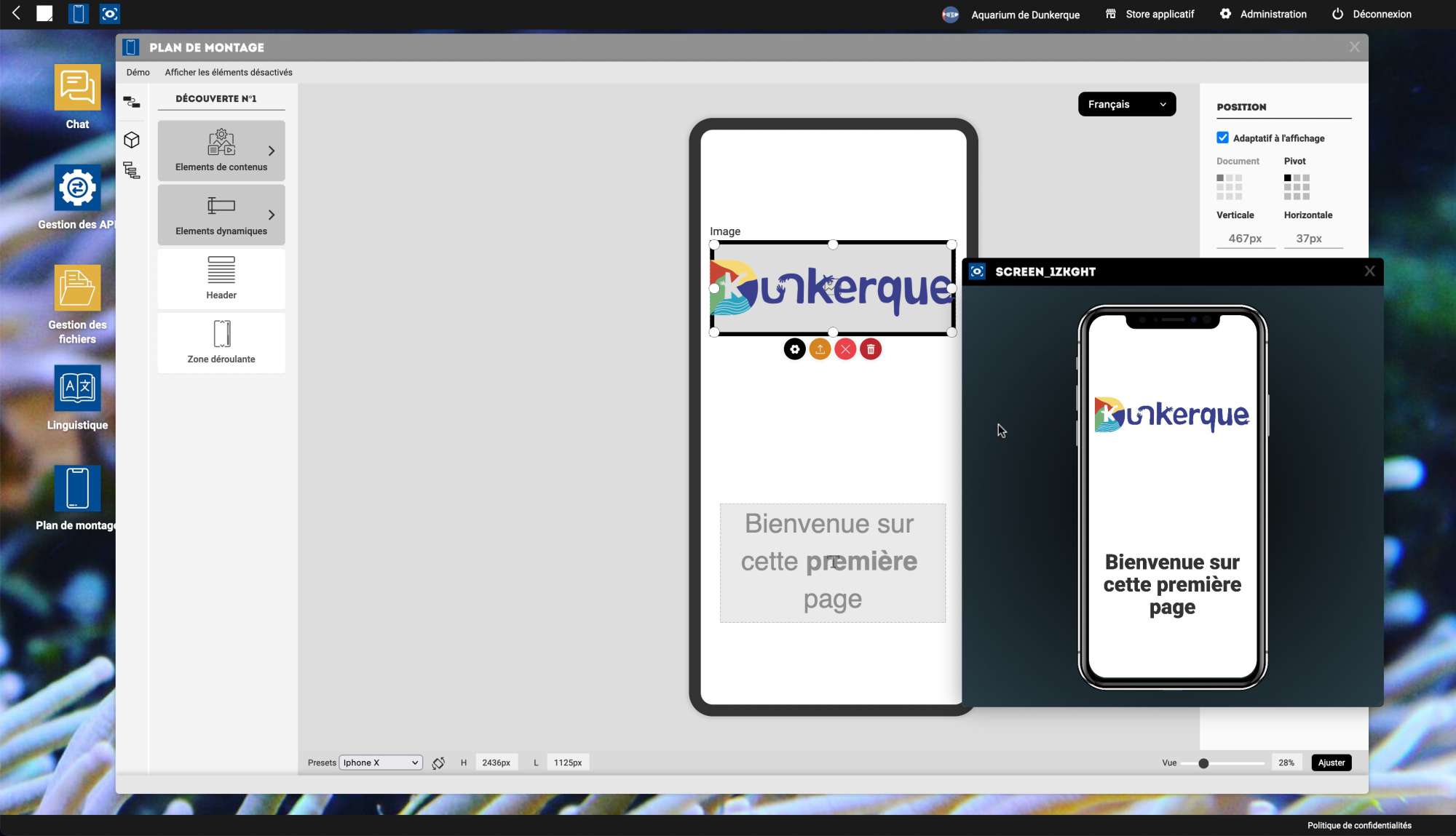Select the top-left Document anchor square
Viewport: 1456px width, 836px height.
tap(1220, 178)
